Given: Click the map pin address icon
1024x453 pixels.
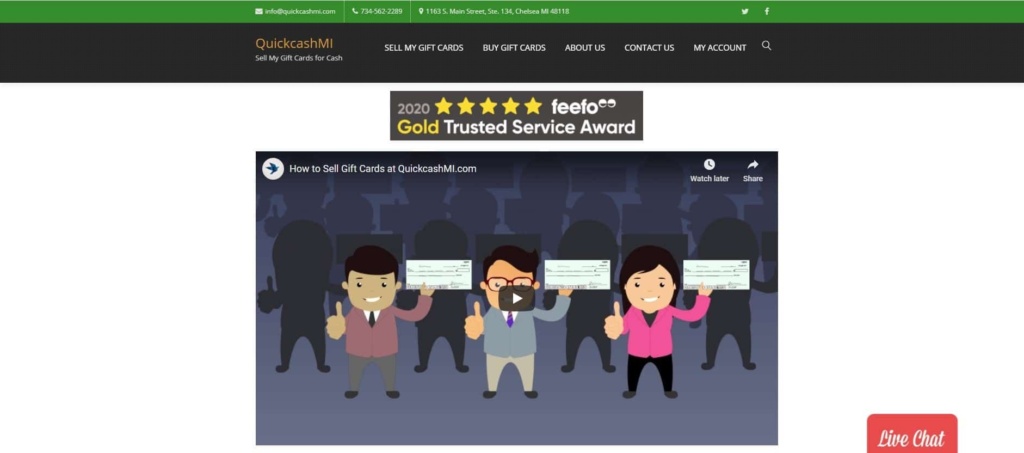Looking at the screenshot, I should [421, 11].
